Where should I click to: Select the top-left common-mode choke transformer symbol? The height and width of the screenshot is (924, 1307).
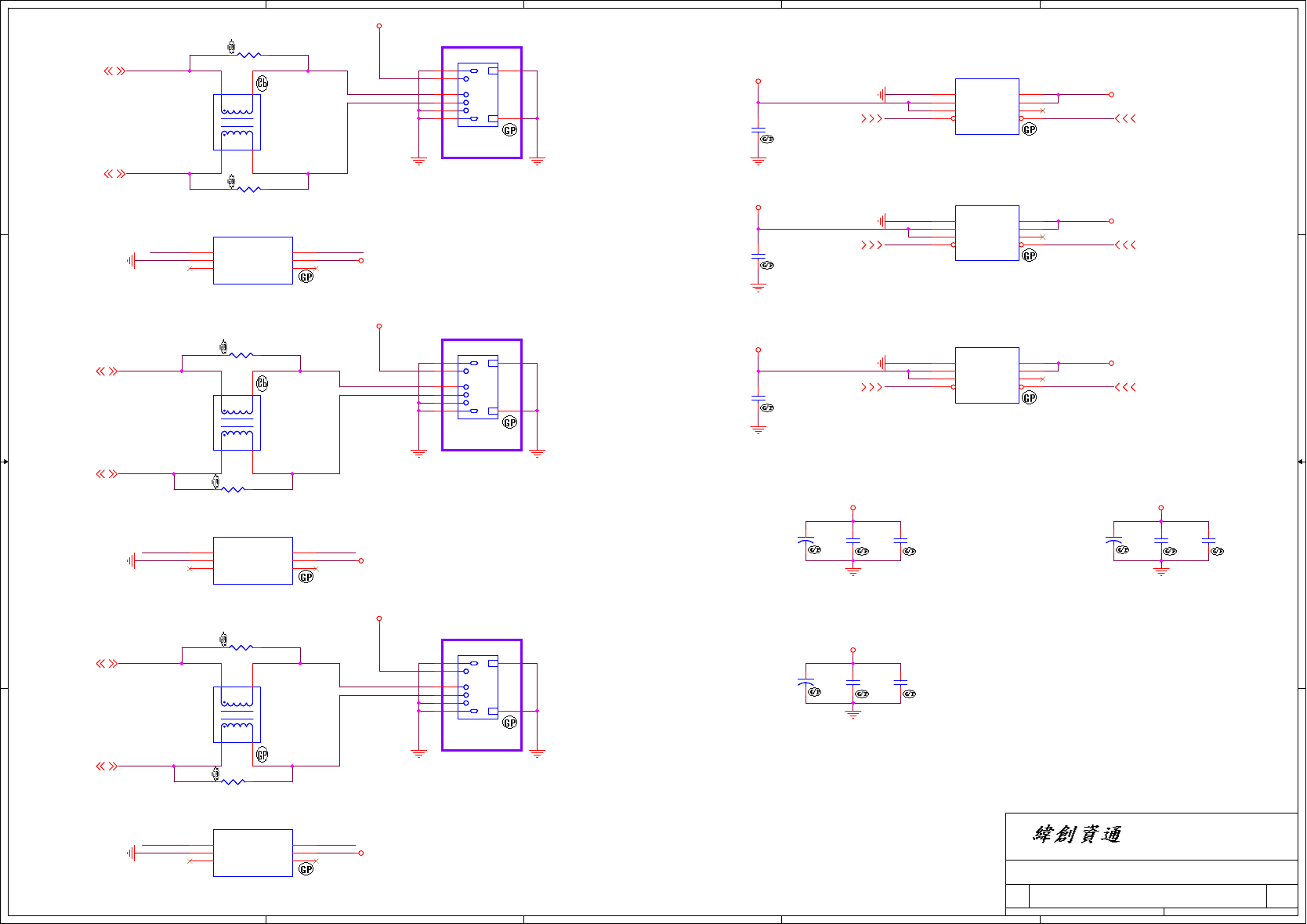pyautogui.click(x=237, y=122)
